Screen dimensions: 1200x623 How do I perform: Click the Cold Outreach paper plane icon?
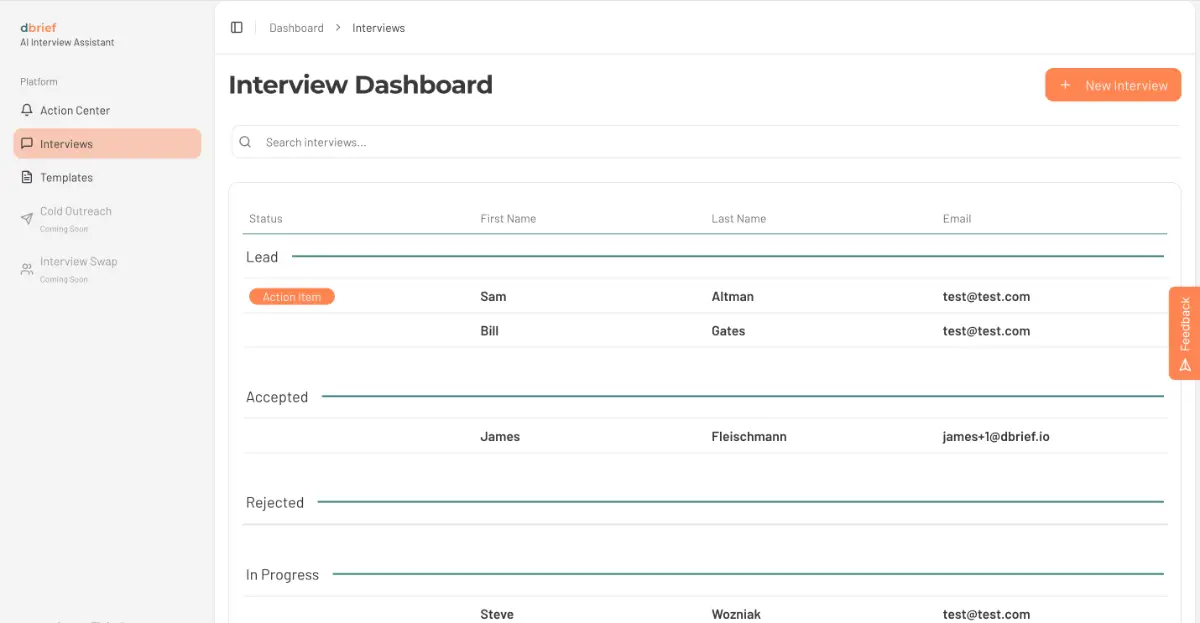point(27,218)
